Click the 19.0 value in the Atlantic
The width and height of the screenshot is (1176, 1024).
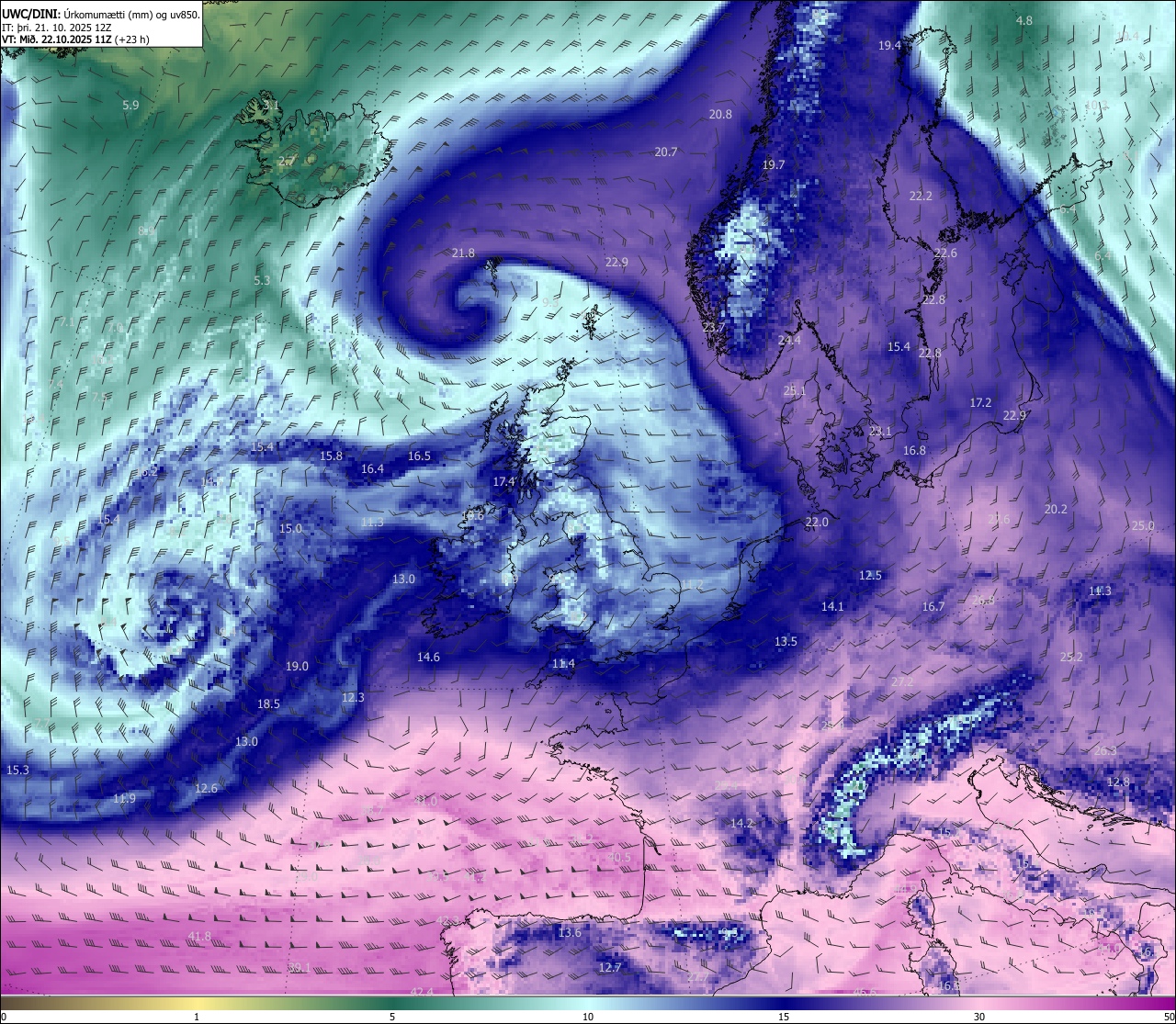pyautogui.click(x=297, y=666)
